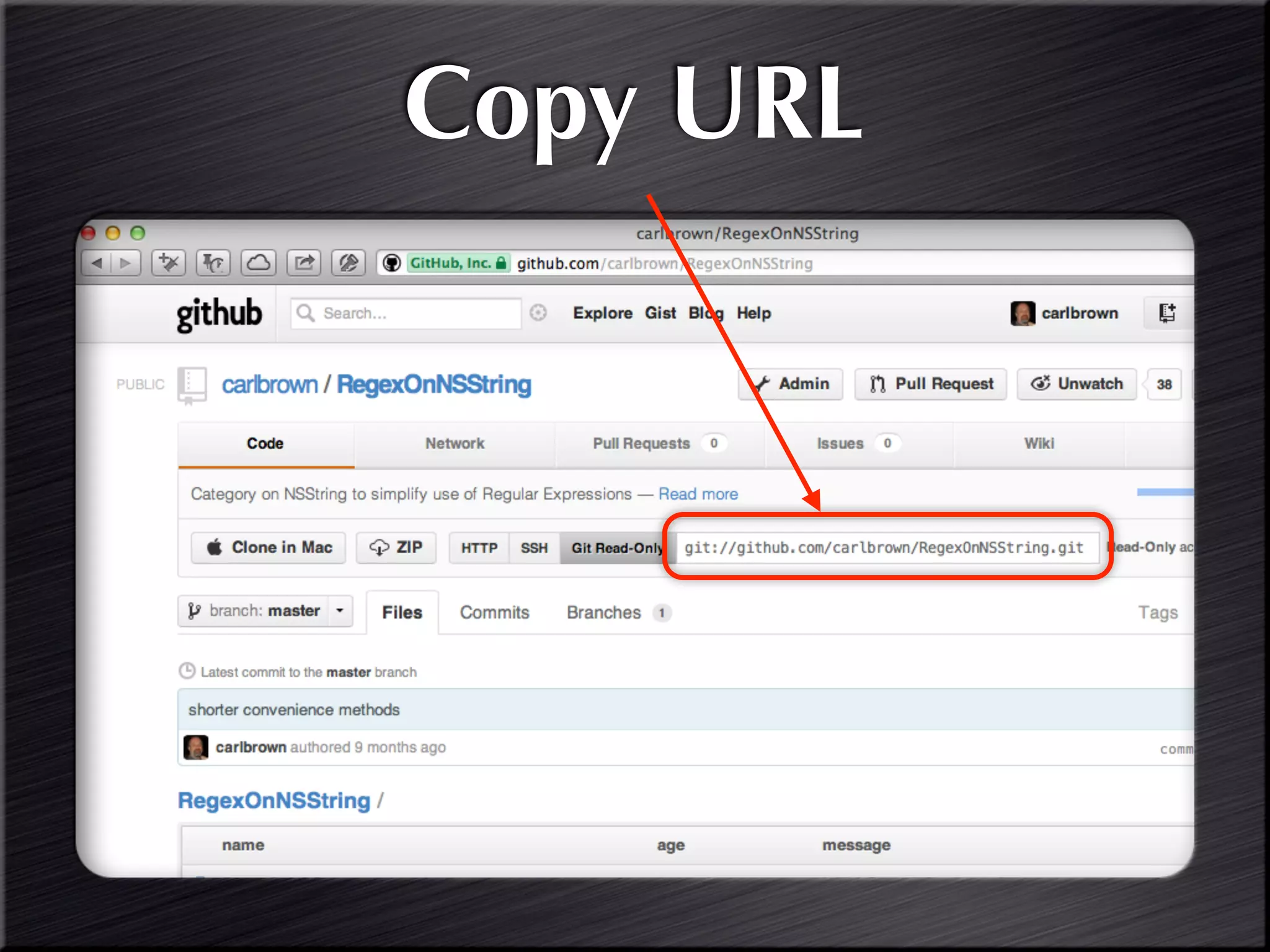Click the github logo

coord(219,314)
